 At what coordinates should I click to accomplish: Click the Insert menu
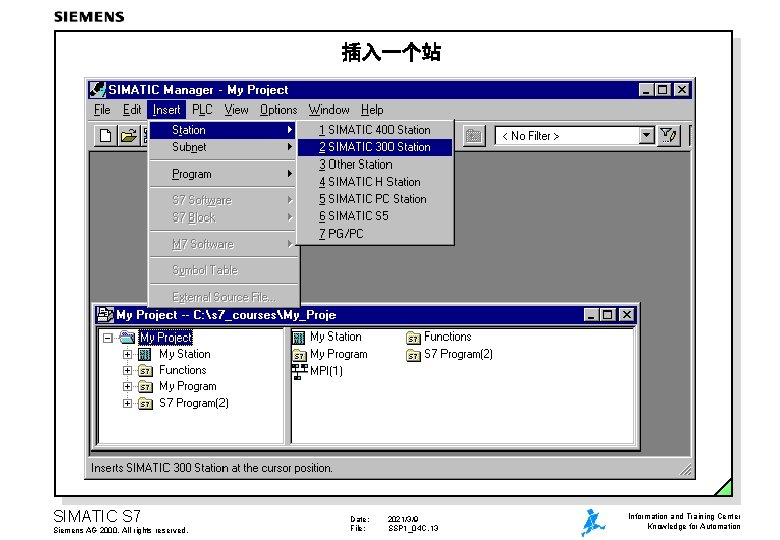click(167, 109)
